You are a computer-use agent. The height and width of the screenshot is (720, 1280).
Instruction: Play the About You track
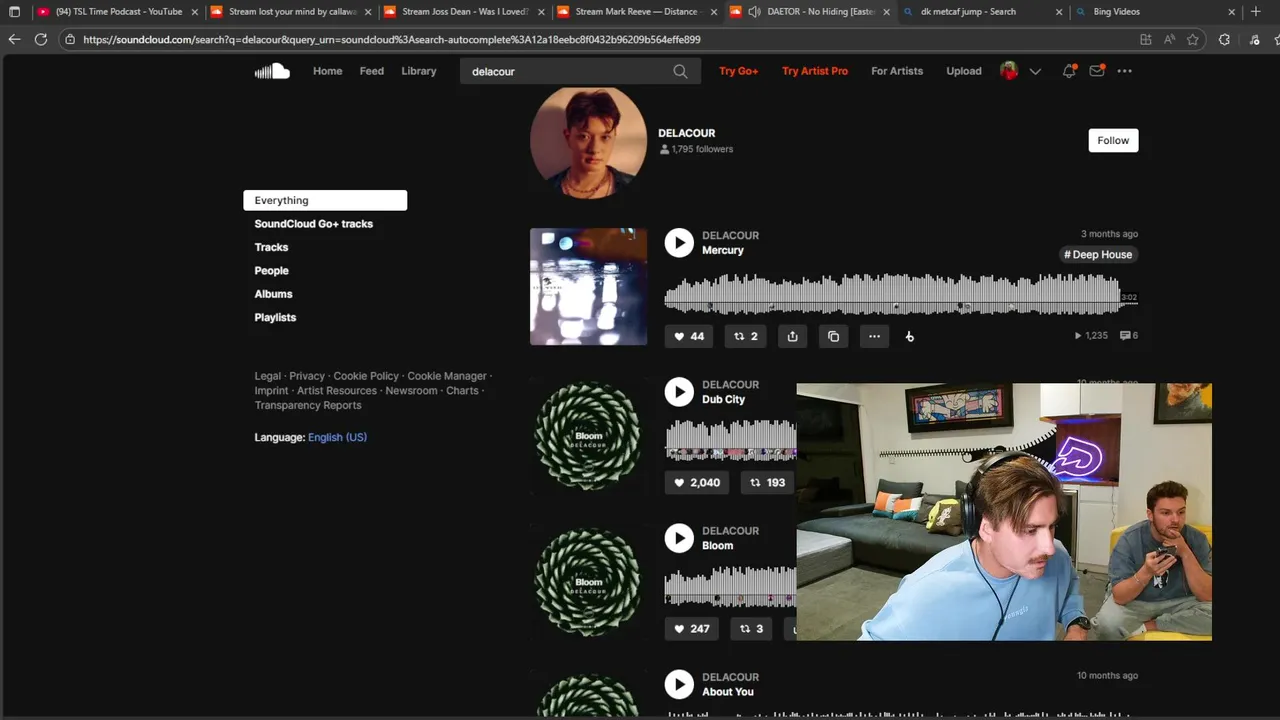[679, 684]
